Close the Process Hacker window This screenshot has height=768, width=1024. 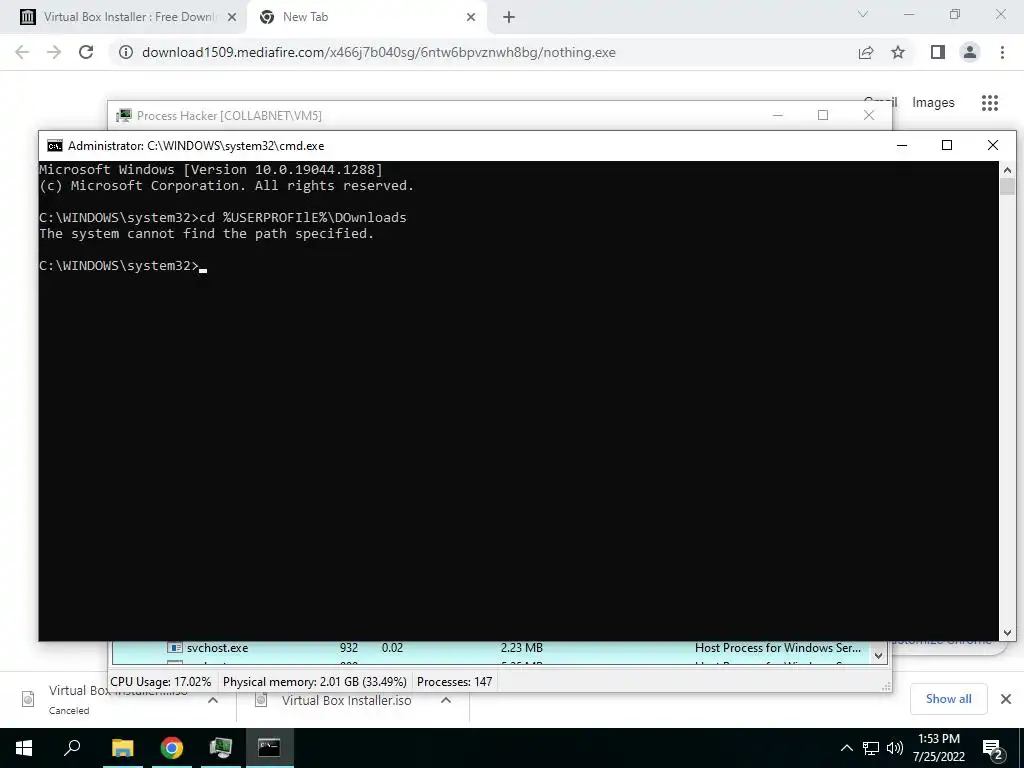[869, 116]
